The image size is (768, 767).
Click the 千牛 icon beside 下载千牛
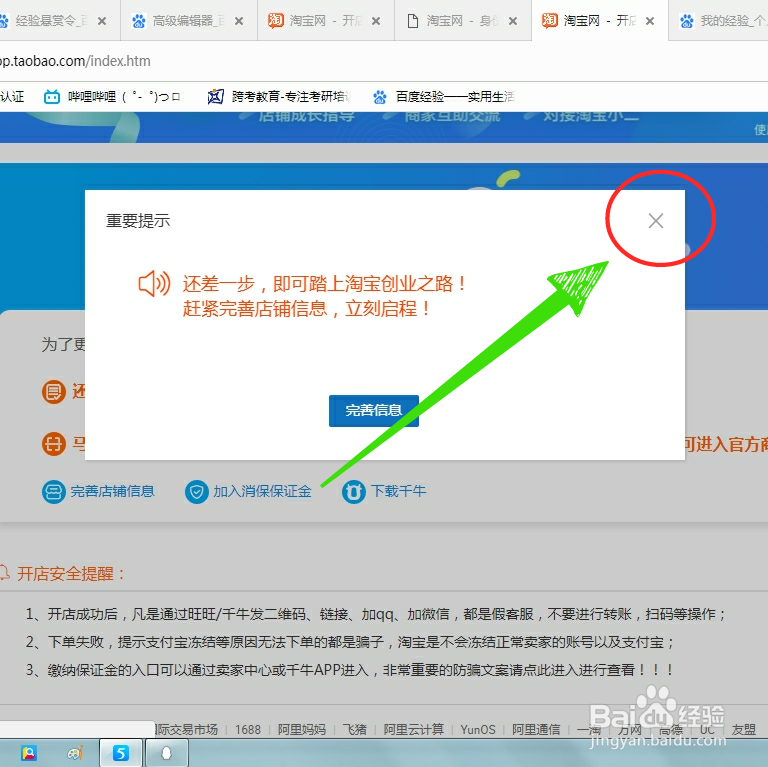[354, 491]
